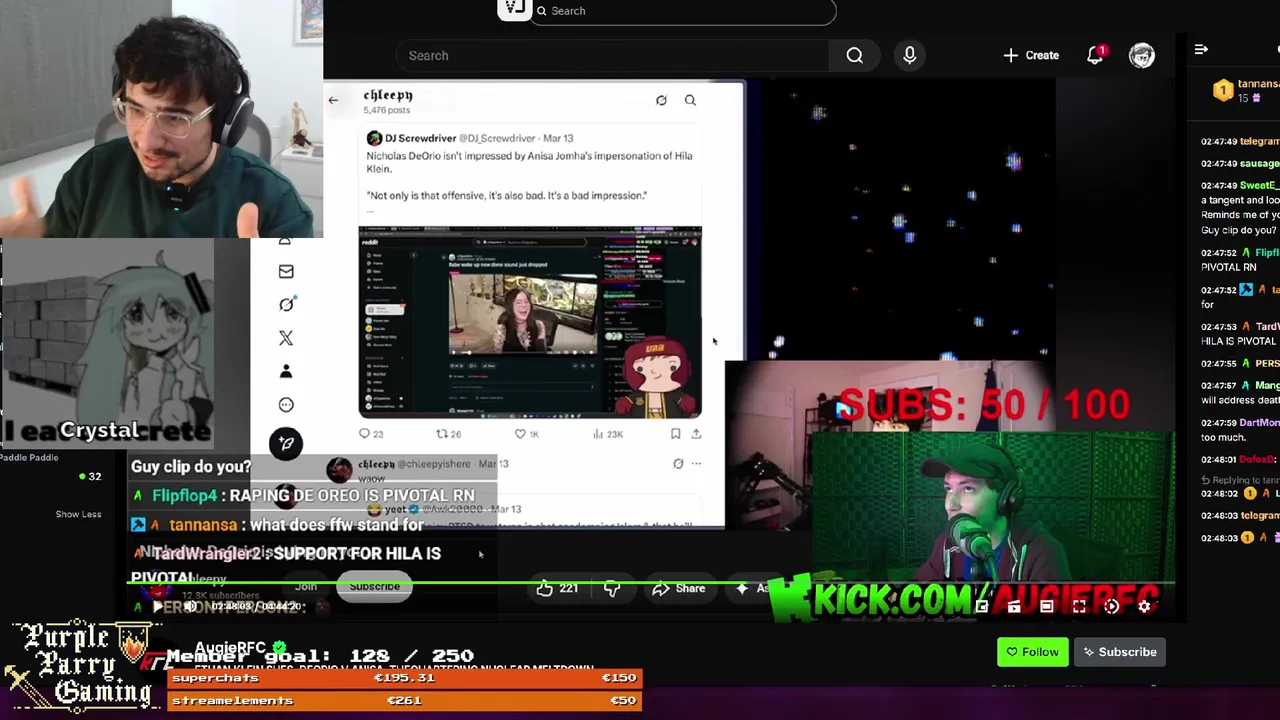
Task: Expand the truncated DJ Screwdriver tweet ellipsis
Action: point(370,209)
